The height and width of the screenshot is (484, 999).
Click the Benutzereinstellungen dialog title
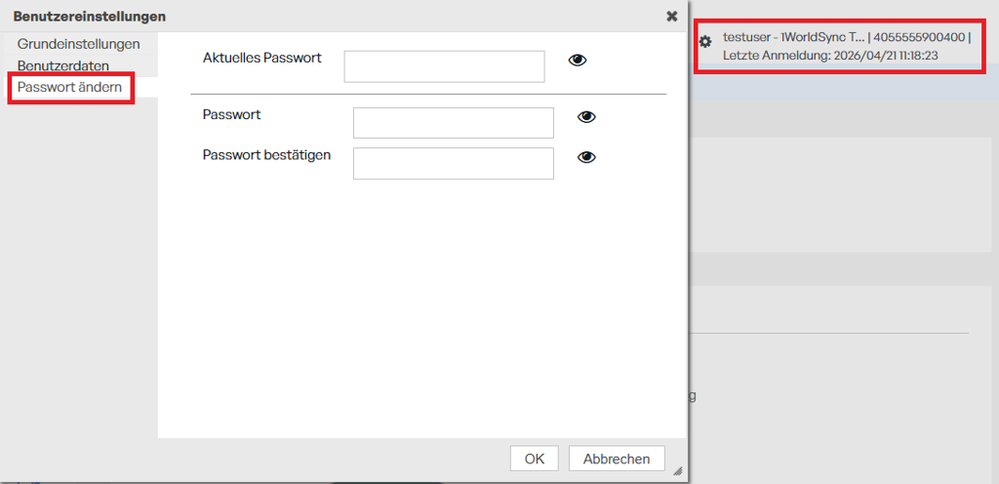click(x=89, y=17)
